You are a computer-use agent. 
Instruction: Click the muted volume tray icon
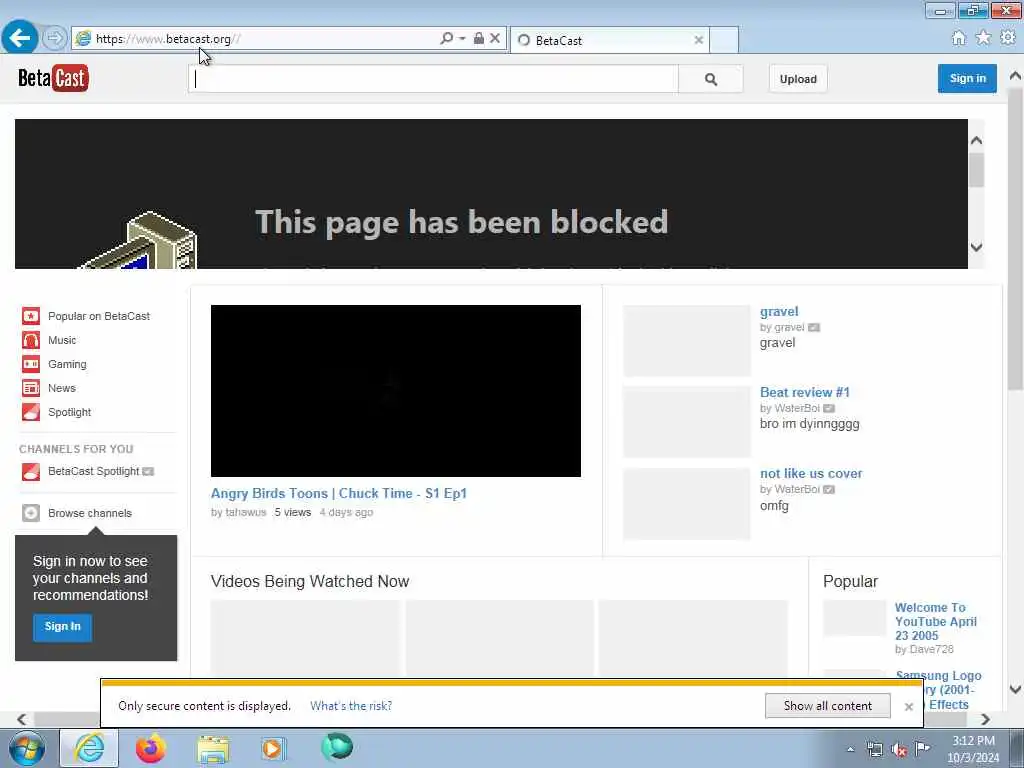pyautogui.click(x=899, y=750)
